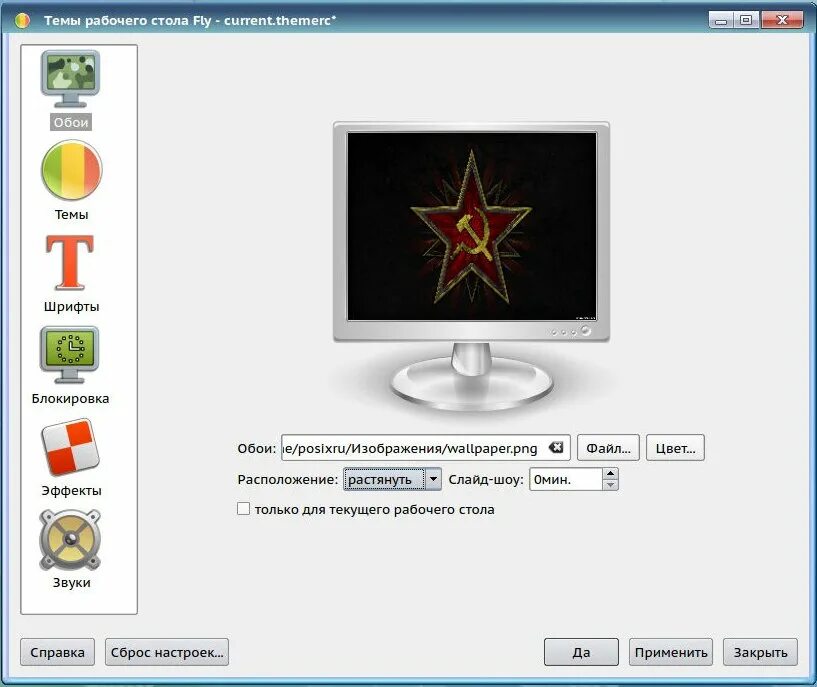The width and height of the screenshot is (817, 687).
Task: Open the Обои wallpaper section icon
Action: [x=71, y=79]
